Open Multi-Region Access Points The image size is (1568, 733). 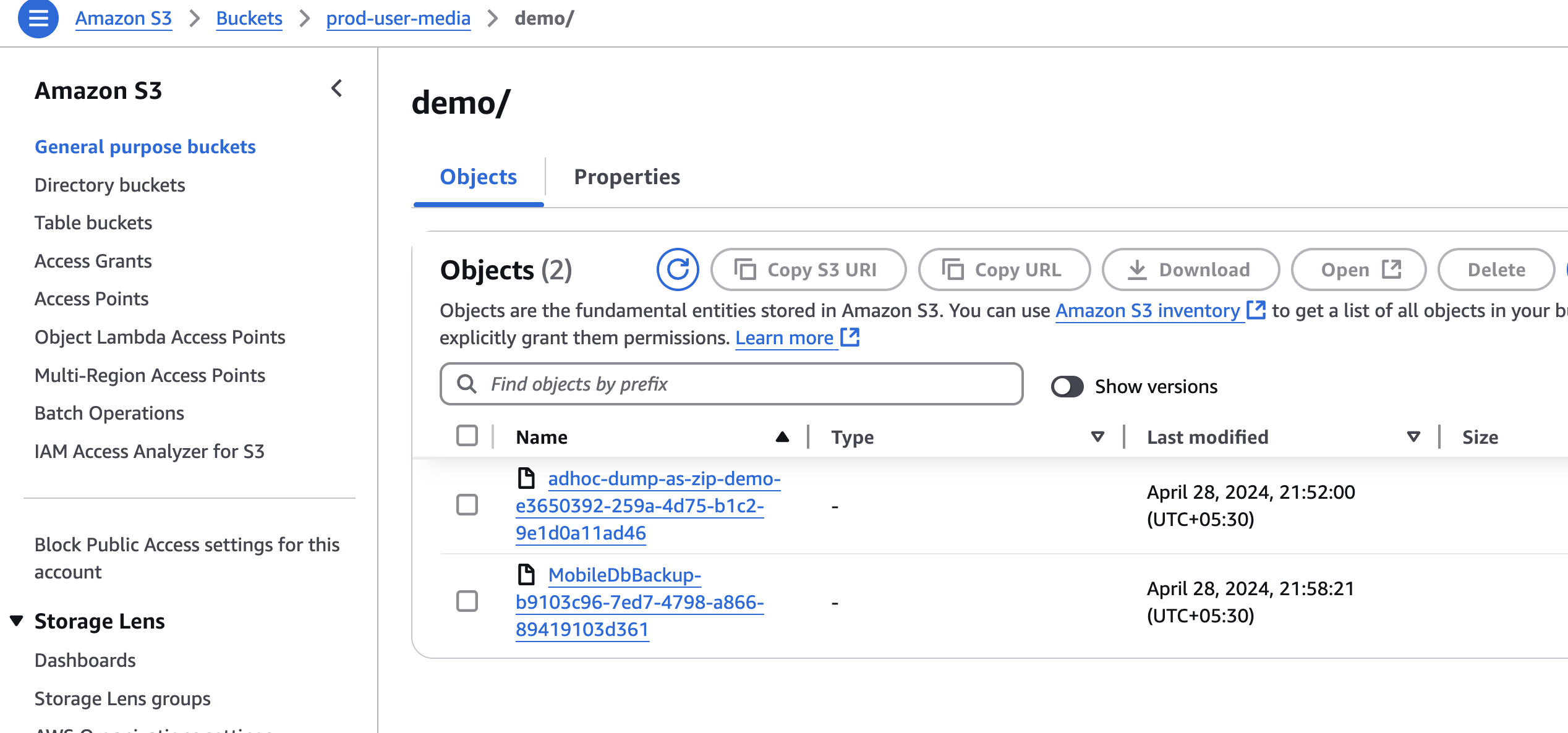[150, 375]
